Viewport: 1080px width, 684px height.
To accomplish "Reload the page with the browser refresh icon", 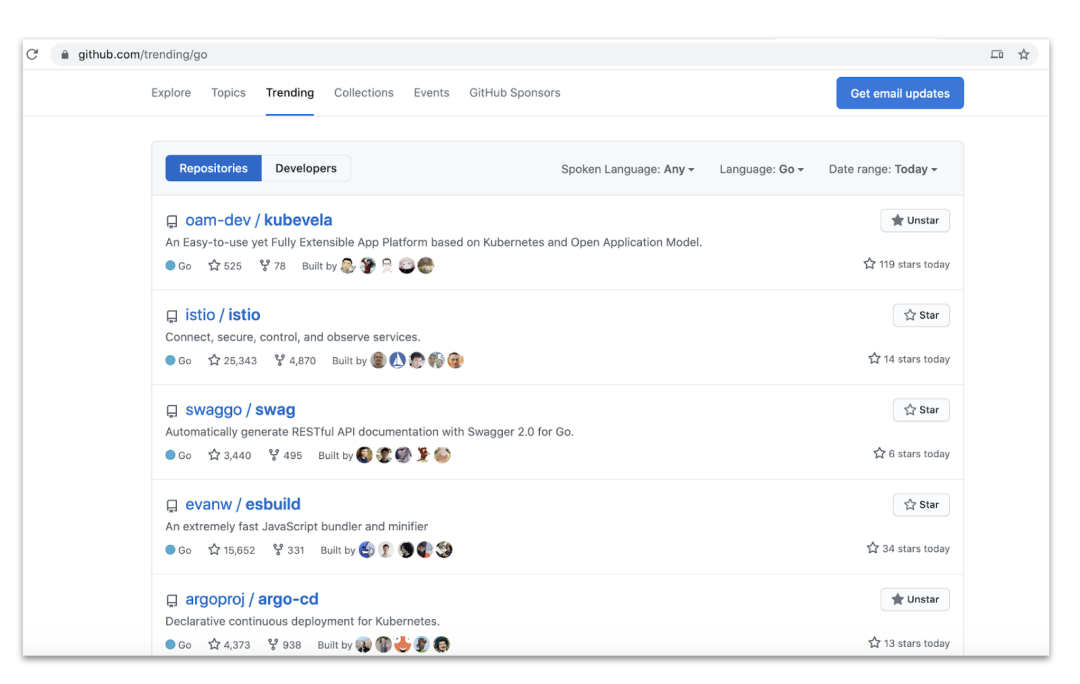I will point(32,54).
